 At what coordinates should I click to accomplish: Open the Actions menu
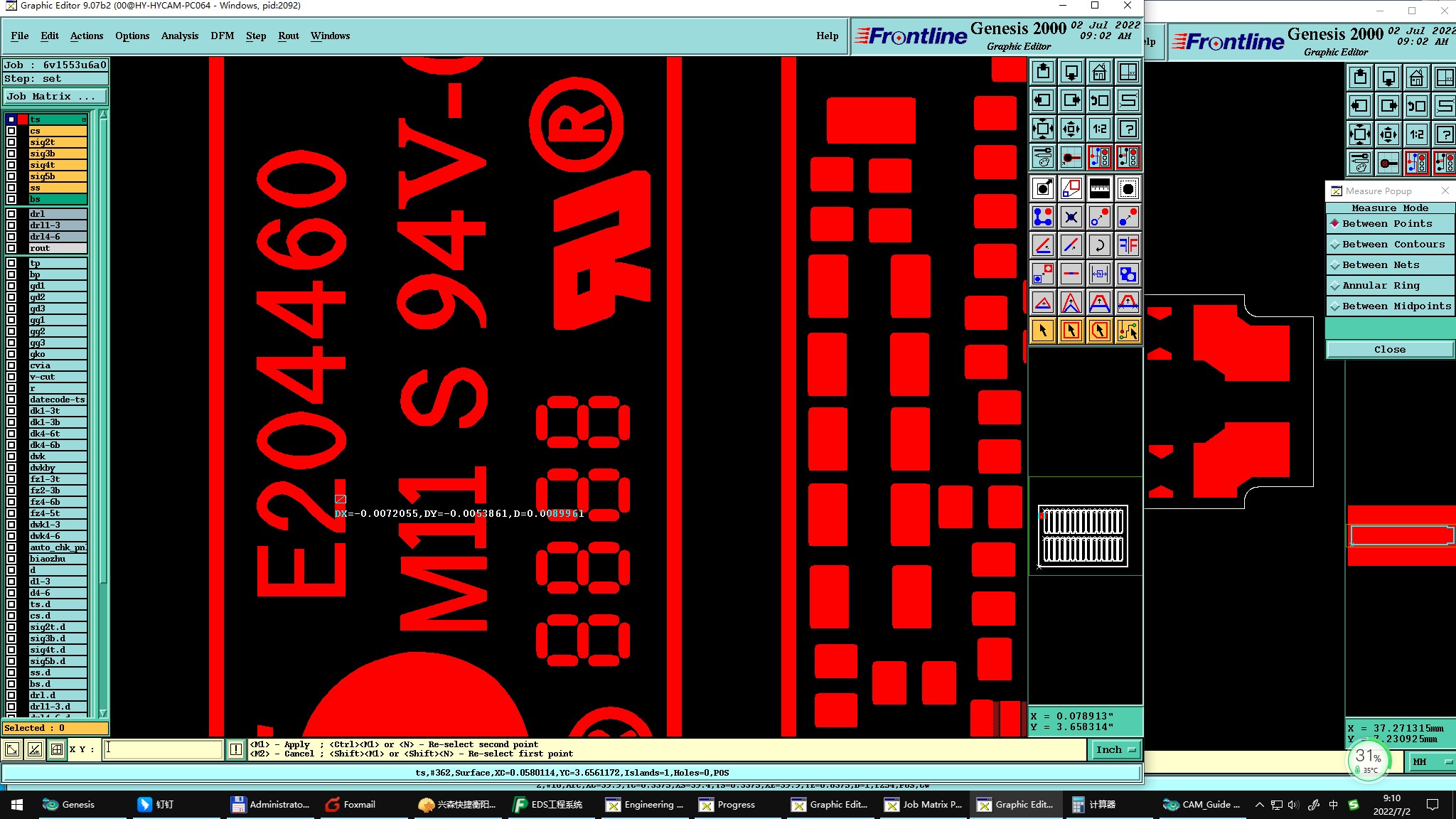tap(87, 36)
